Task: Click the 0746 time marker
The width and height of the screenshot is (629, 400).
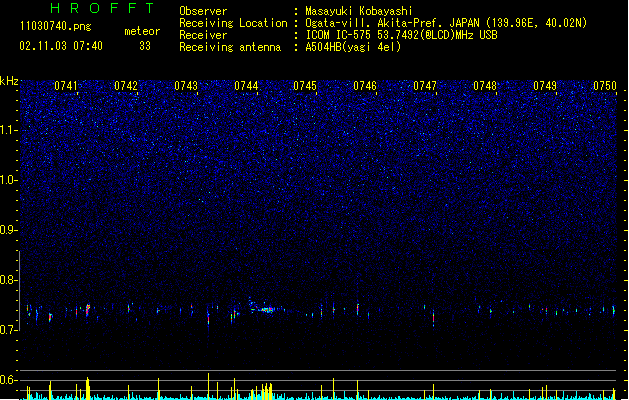Action: [x=365, y=86]
